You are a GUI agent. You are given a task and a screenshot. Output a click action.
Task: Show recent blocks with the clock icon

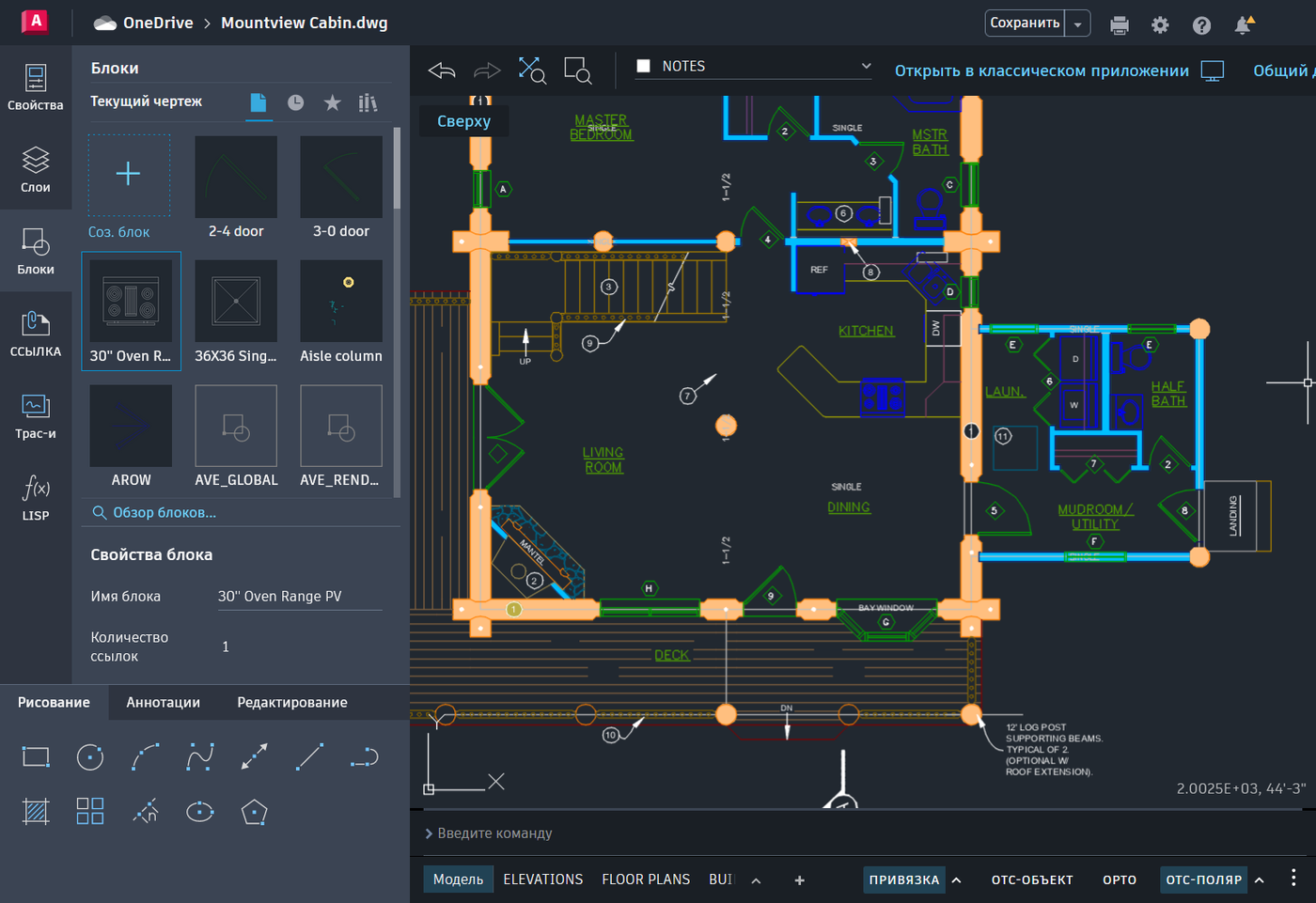click(295, 102)
